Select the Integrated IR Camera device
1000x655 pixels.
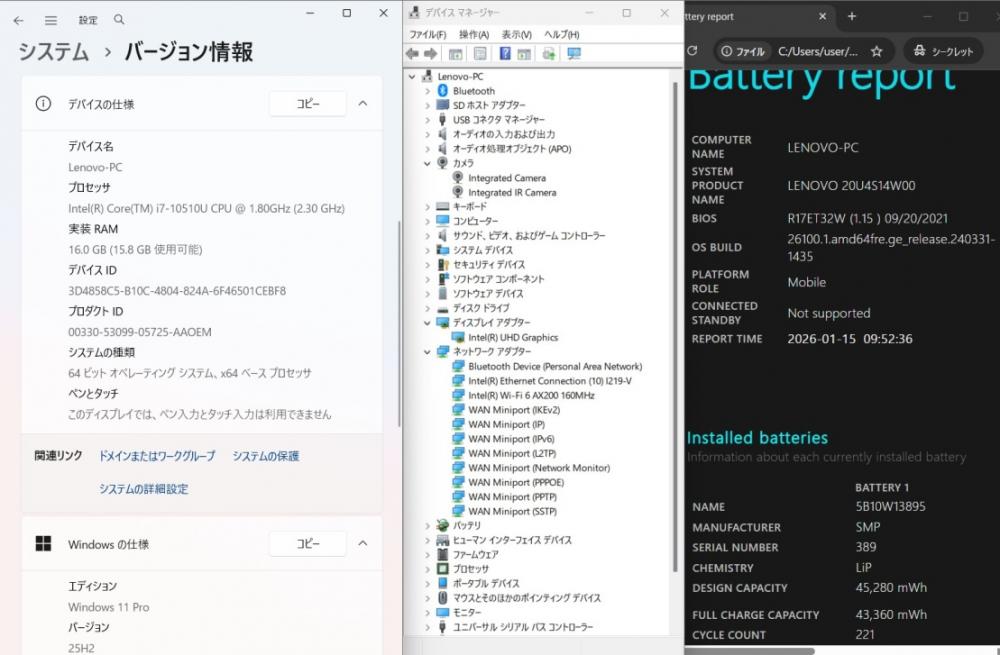(512, 192)
